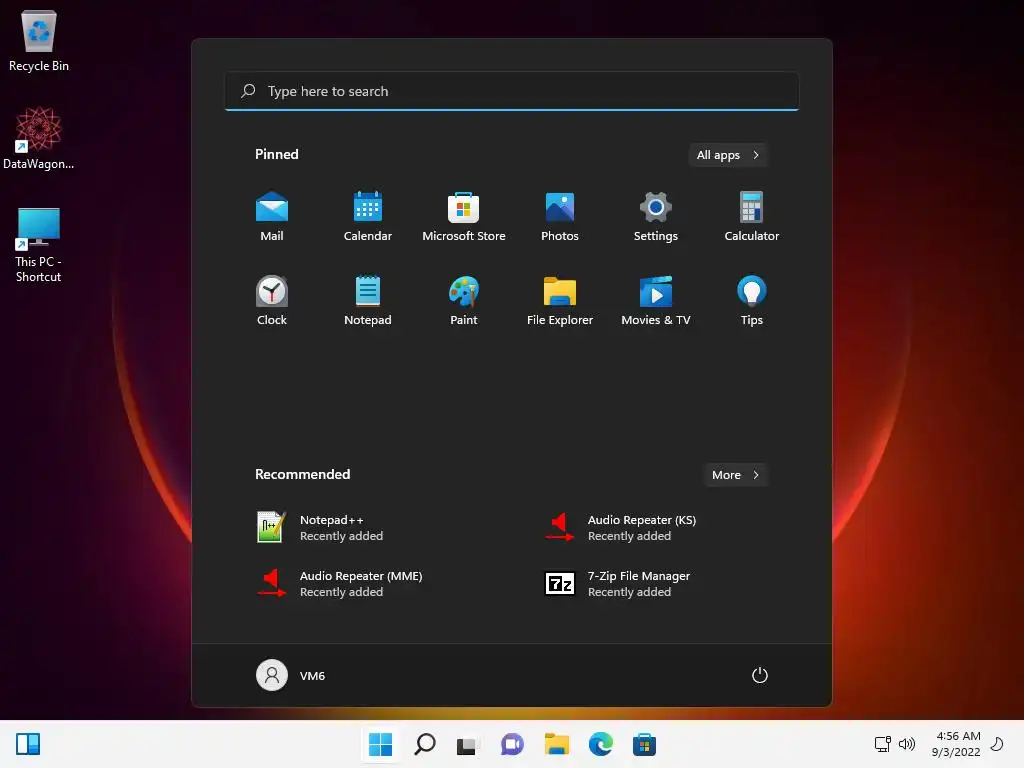Viewport: 1024px width, 768px height.
Task: Launch Notepad from pinned apps
Action: point(368,300)
